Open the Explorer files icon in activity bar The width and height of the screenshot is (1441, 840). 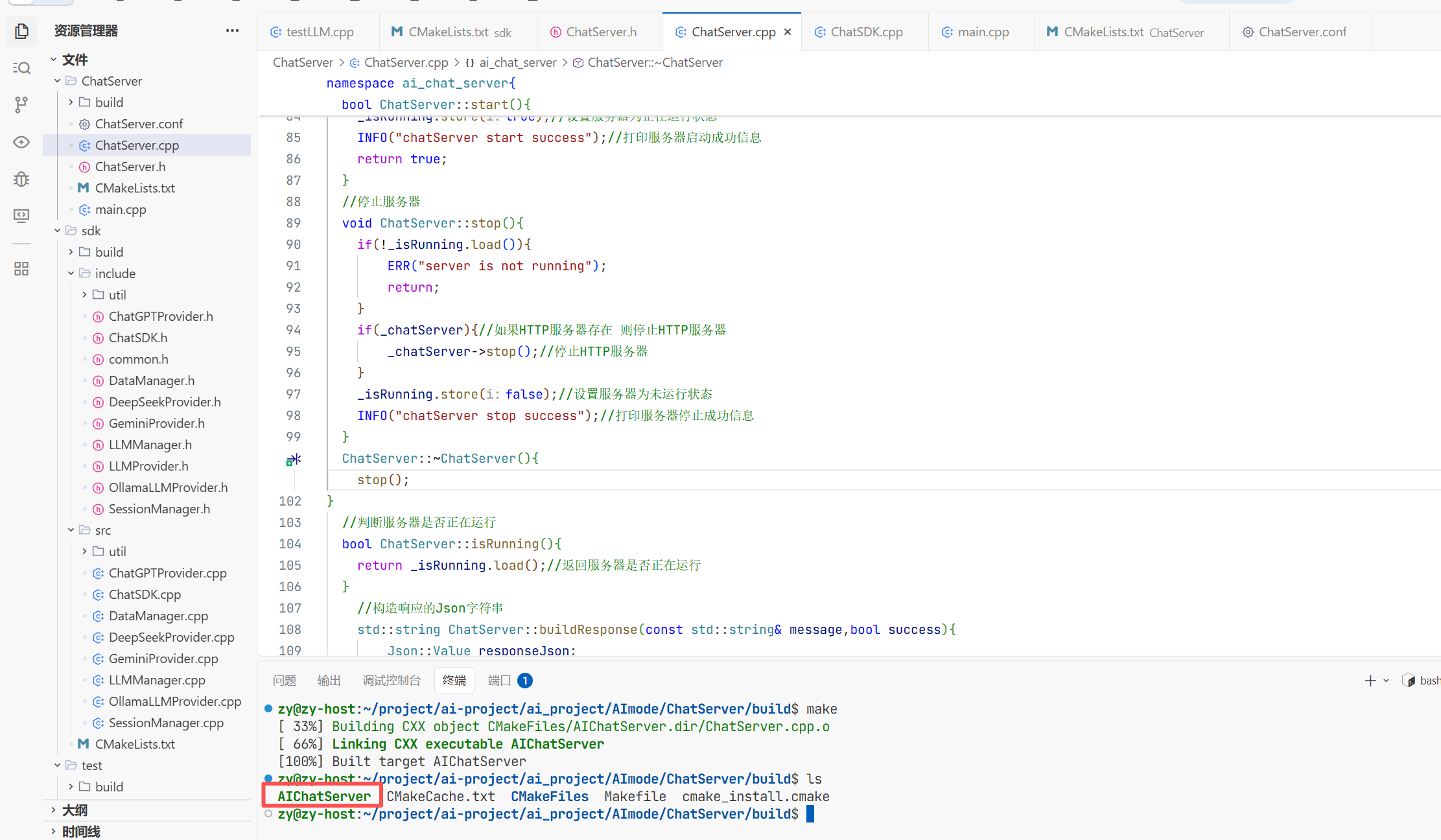pyautogui.click(x=21, y=31)
